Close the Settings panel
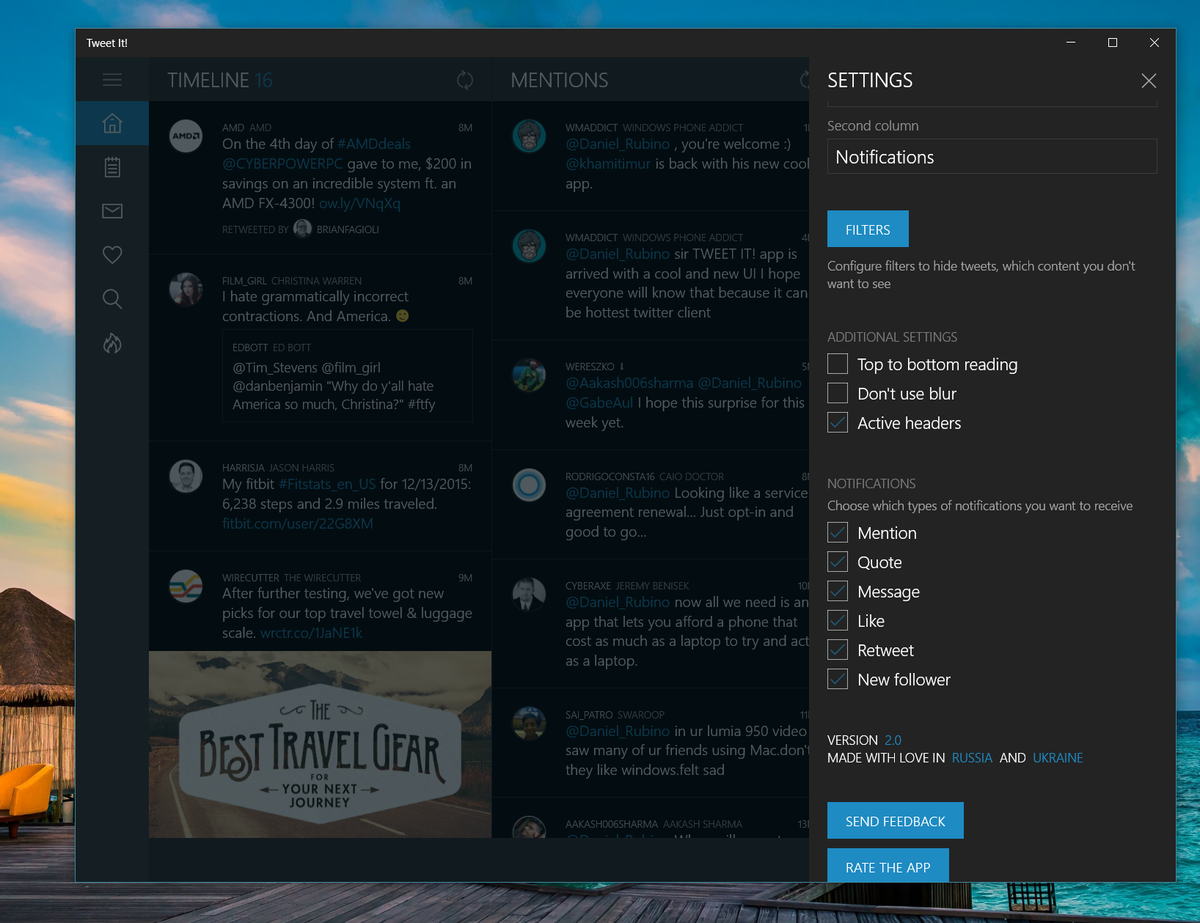The image size is (1200, 923). pyautogui.click(x=1148, y=80)
